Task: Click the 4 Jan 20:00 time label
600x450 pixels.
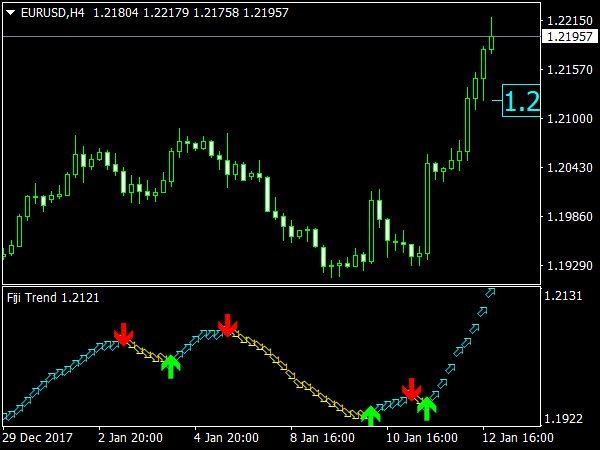Action: tap(227, 438)
